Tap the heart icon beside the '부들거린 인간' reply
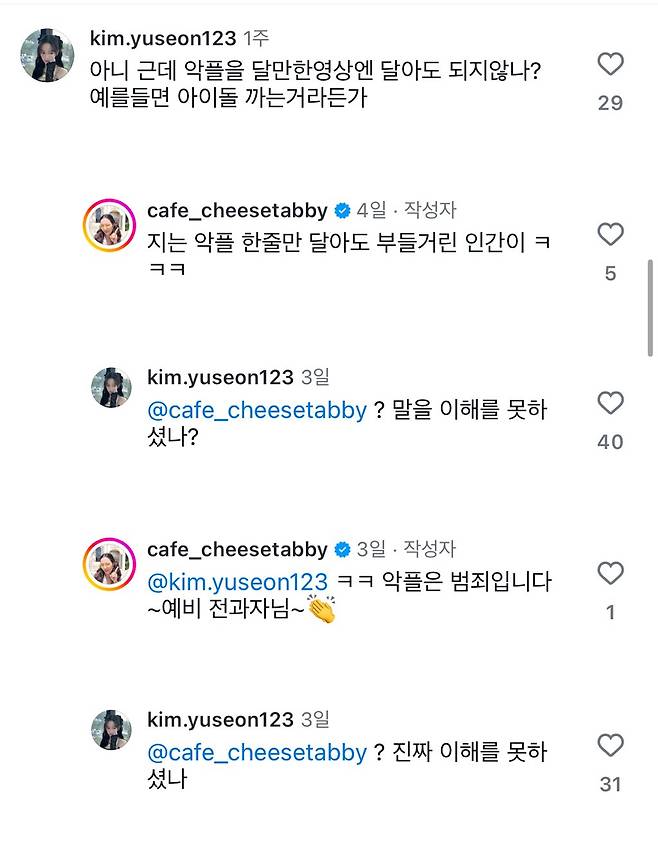658x855 pixels. point(611,232)
